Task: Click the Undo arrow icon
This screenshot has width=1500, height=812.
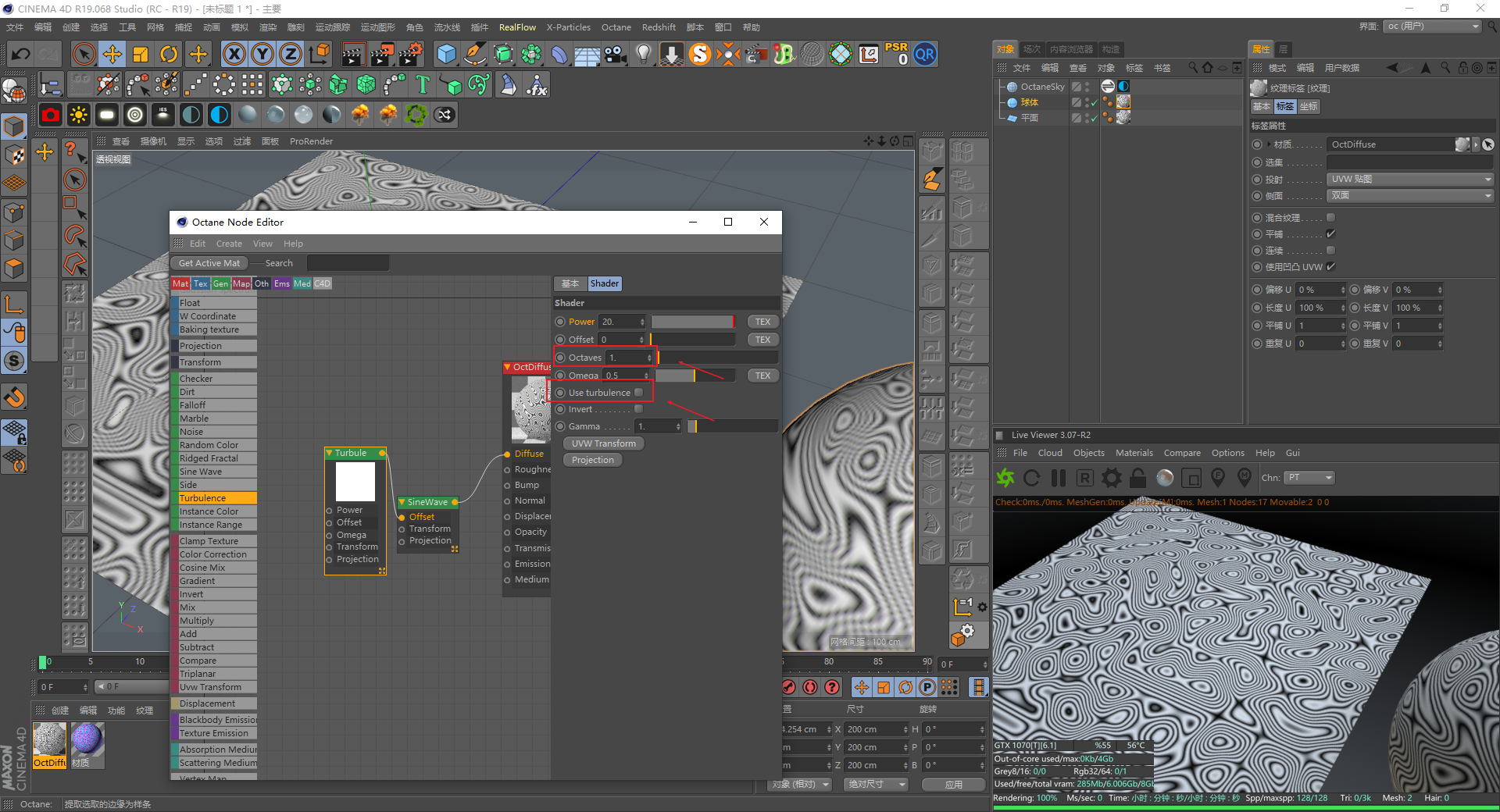Action: click(x=21, y=55)
